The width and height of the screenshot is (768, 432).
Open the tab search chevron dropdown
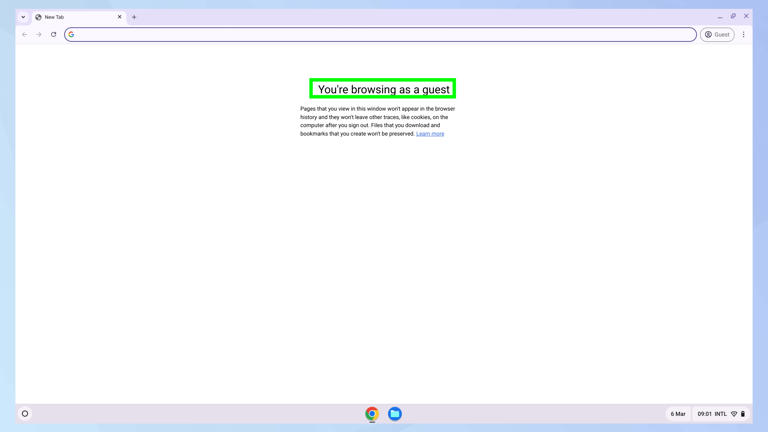[x=23, y=17]
